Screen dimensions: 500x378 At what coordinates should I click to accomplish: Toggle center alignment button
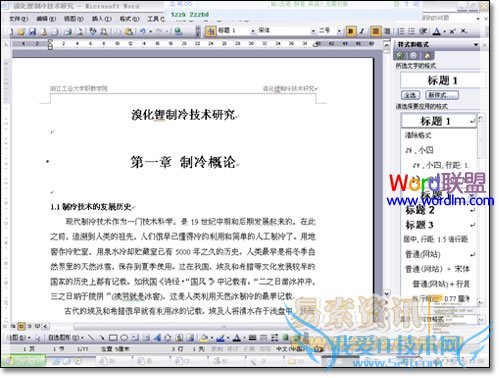point(376,31)
